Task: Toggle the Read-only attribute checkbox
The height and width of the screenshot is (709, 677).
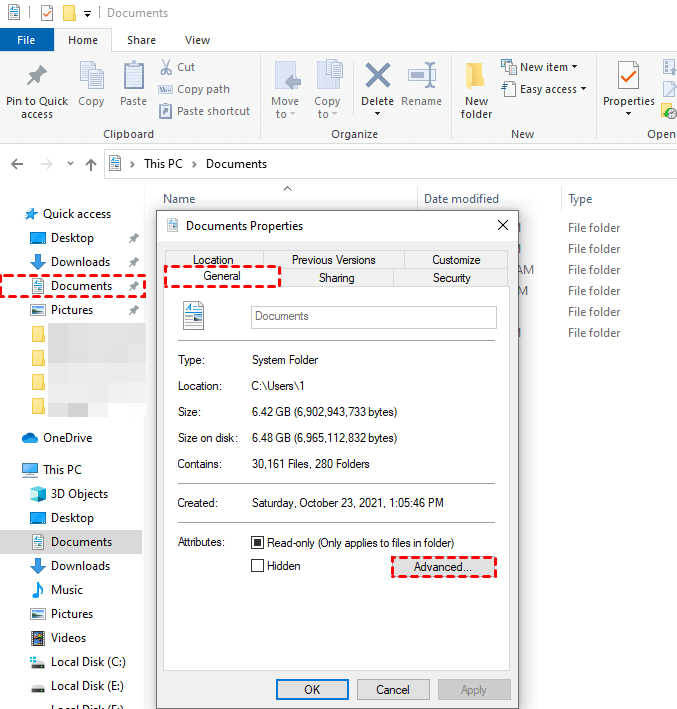Action: tap(257, 542)
